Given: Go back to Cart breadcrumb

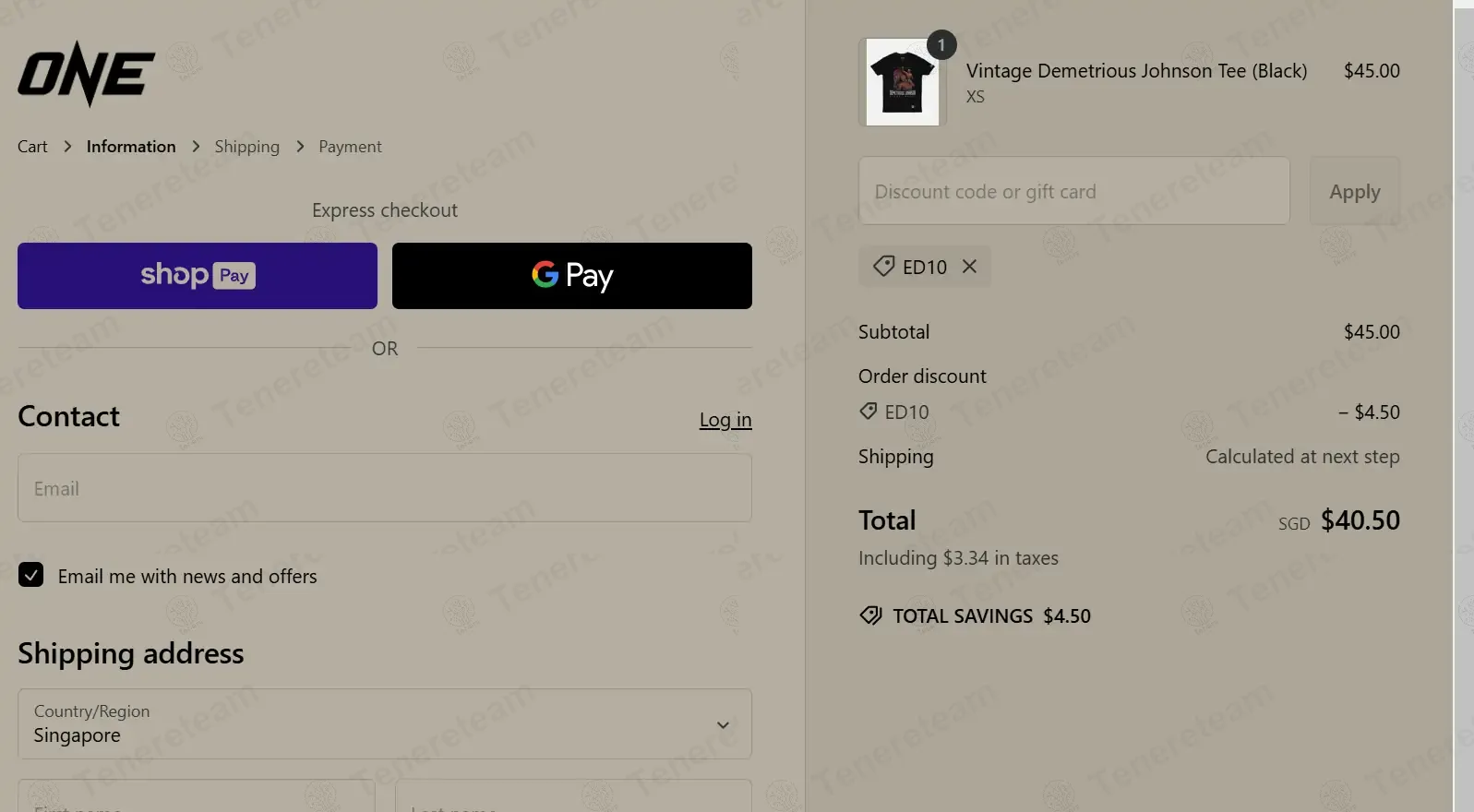Looking at the screenshot, I should (32, 147).
